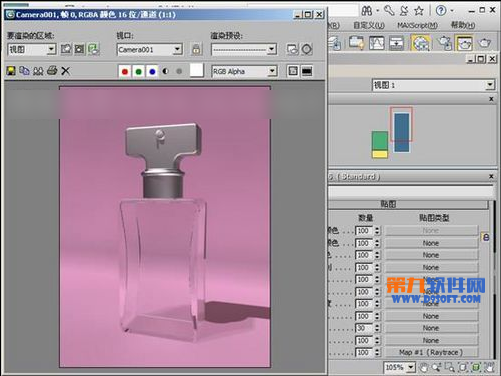Open the highlighted material editor icon
Image resolution: width=501 pixels, height=376 pixels.
pos(421,43)
